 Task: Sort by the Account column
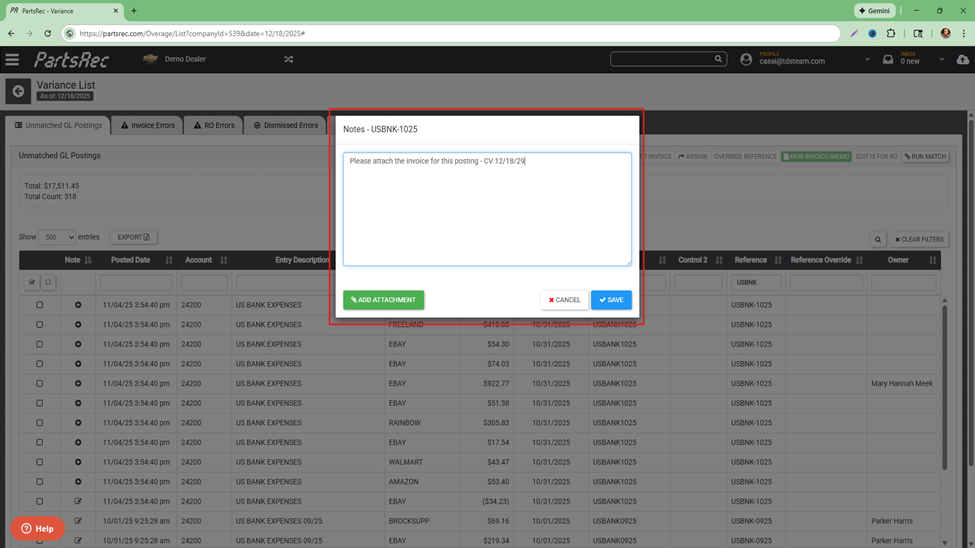[x=223, y=260]
